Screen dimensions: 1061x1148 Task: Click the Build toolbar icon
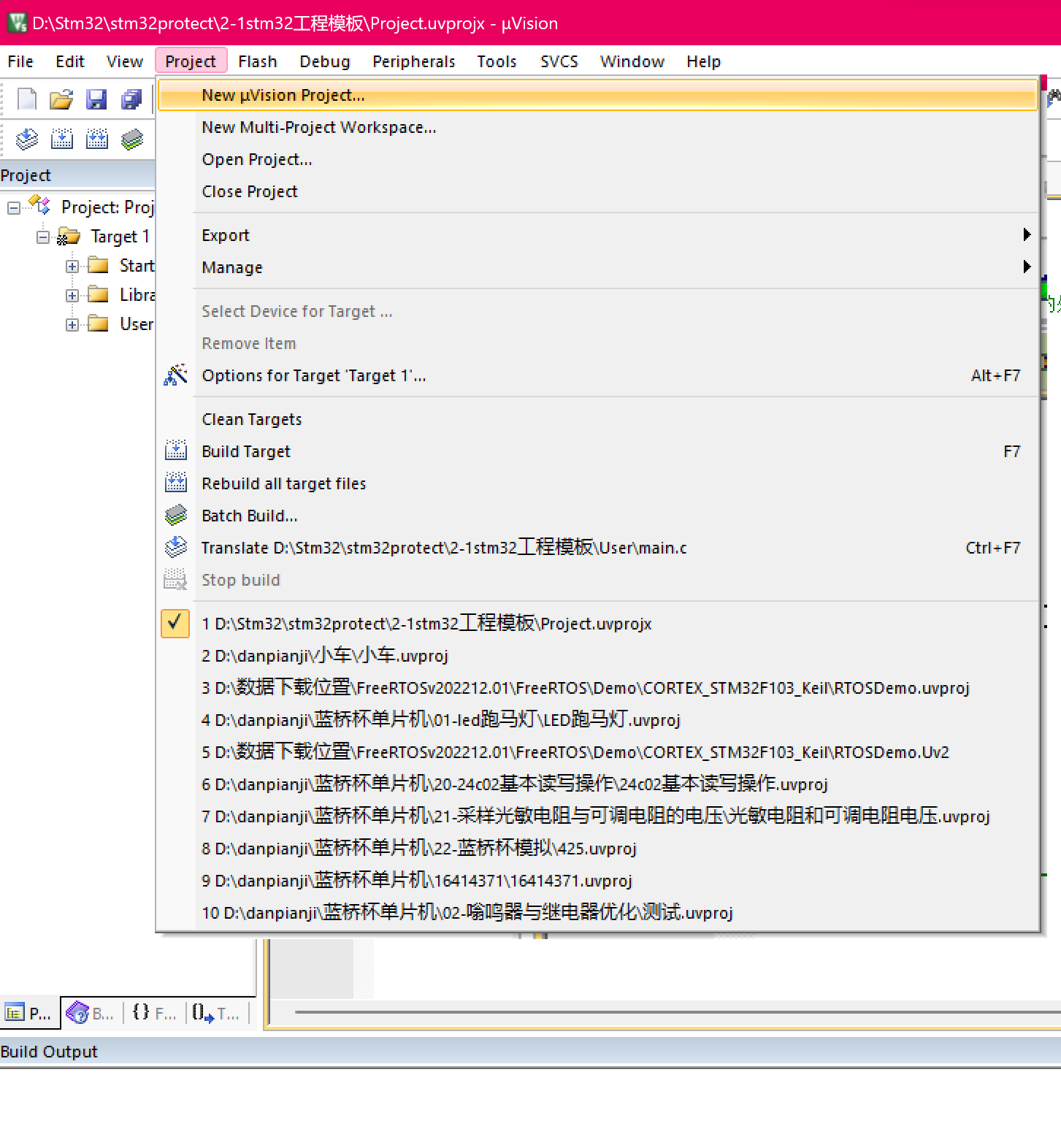pyautogui.click(x=61, y=139)
